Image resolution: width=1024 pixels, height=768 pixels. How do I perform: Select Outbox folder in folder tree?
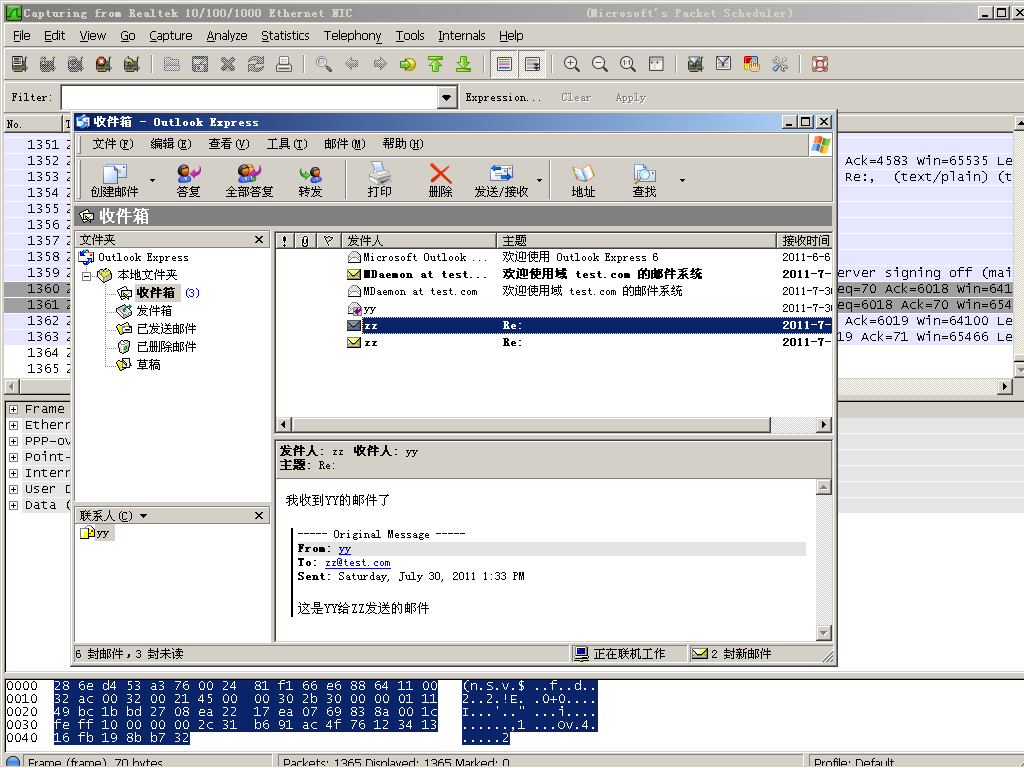pyautogui.click(x=145, y=311)
